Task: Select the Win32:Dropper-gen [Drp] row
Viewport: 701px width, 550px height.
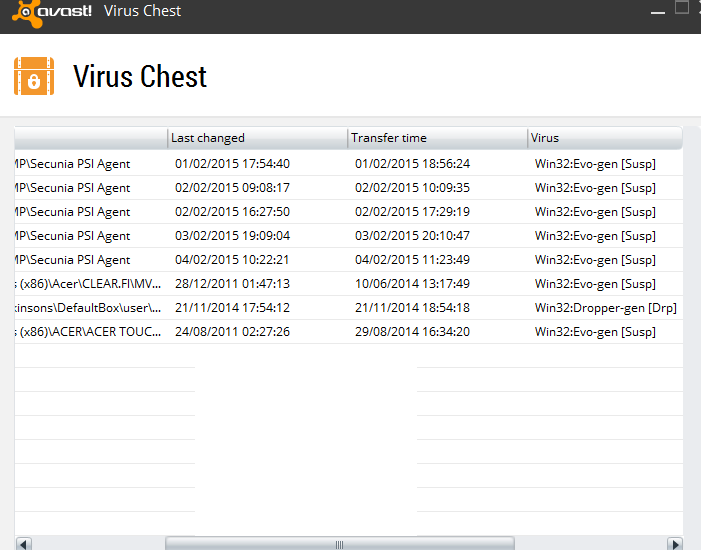Action: point(349,308)
